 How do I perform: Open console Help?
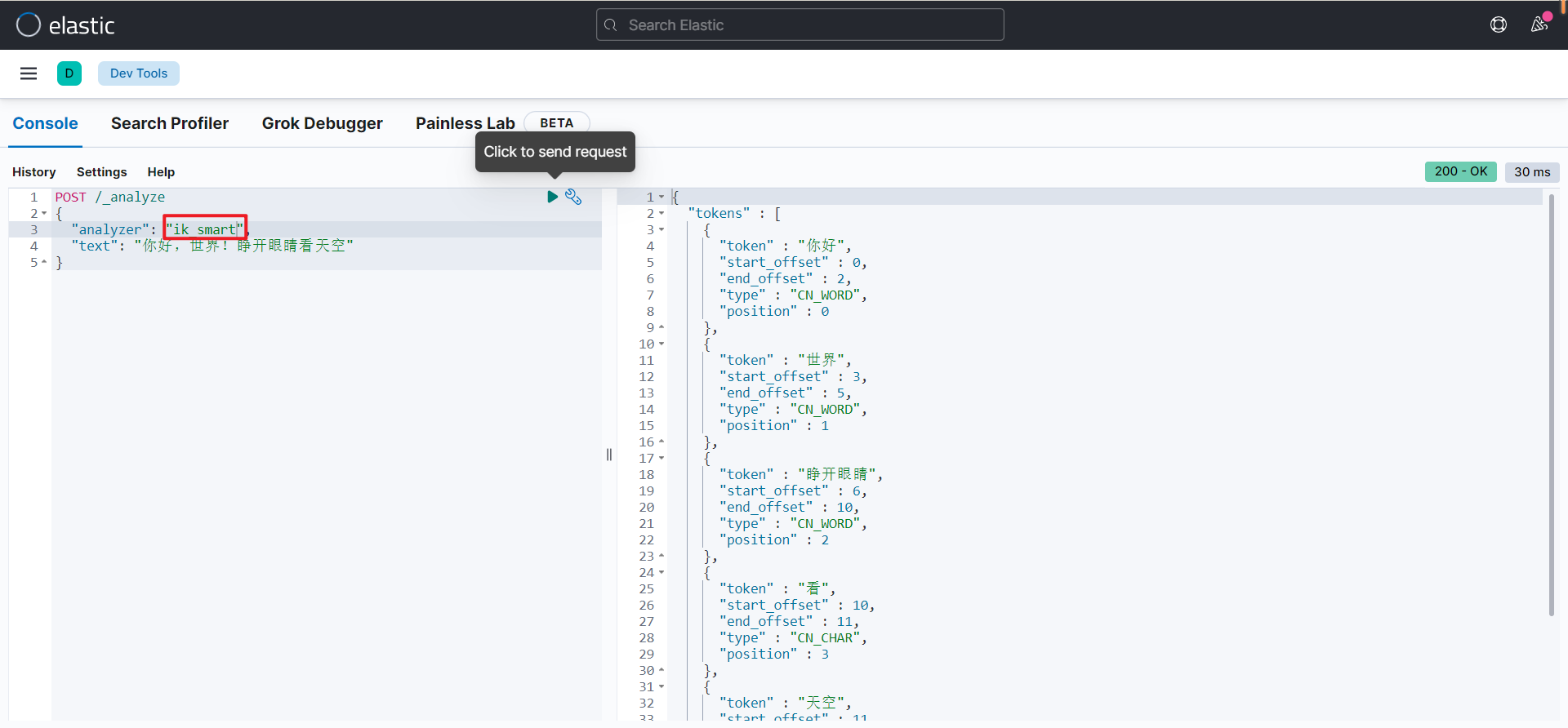(x=161, y=172)
